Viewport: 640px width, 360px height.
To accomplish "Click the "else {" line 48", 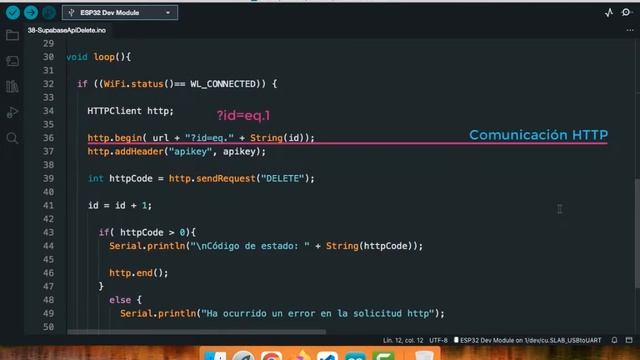I will pos(125,300).
